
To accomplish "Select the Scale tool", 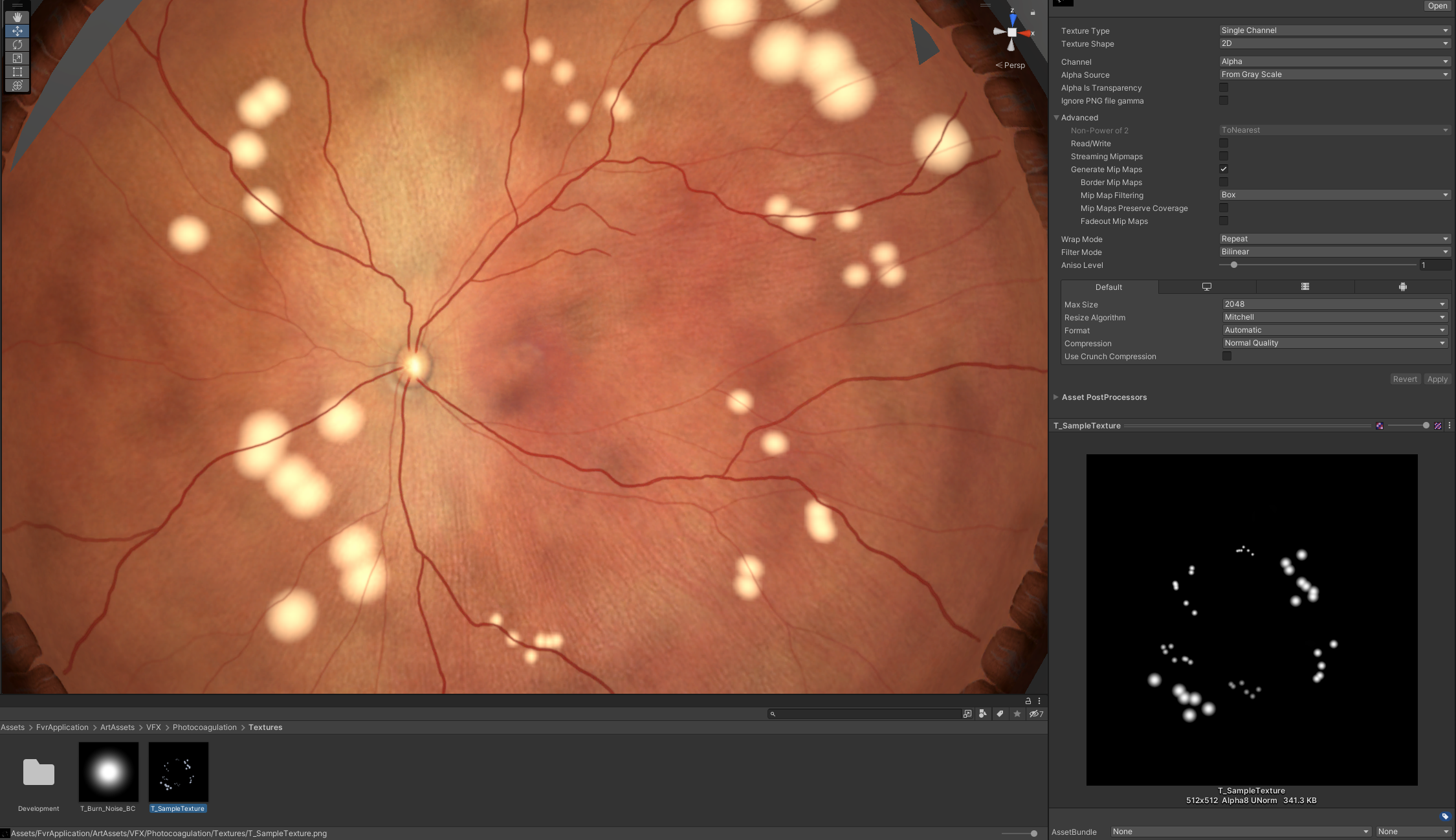I will pyautogui.click(x=17, y=58).
